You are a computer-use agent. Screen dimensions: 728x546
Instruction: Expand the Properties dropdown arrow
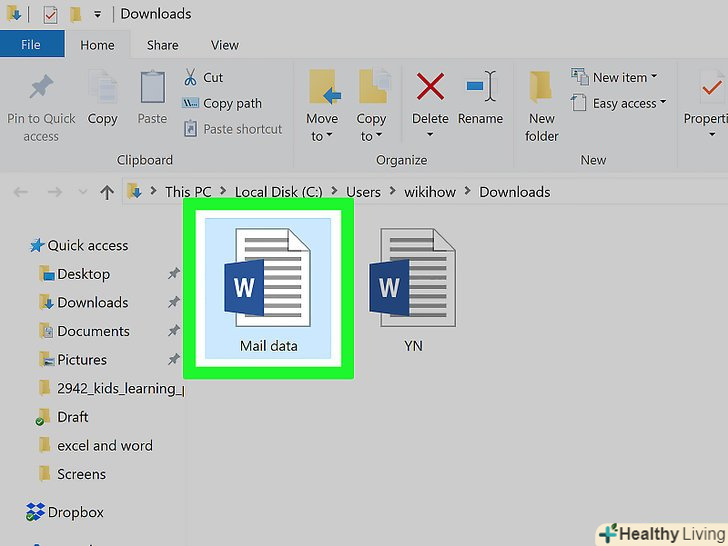(x=712, y=135)
